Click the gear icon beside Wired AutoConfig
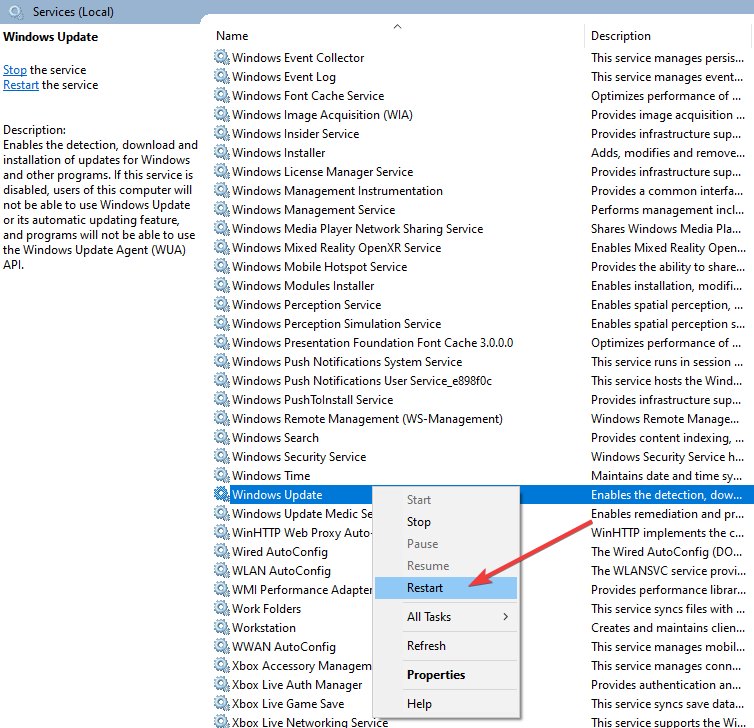 pos(221,551)
